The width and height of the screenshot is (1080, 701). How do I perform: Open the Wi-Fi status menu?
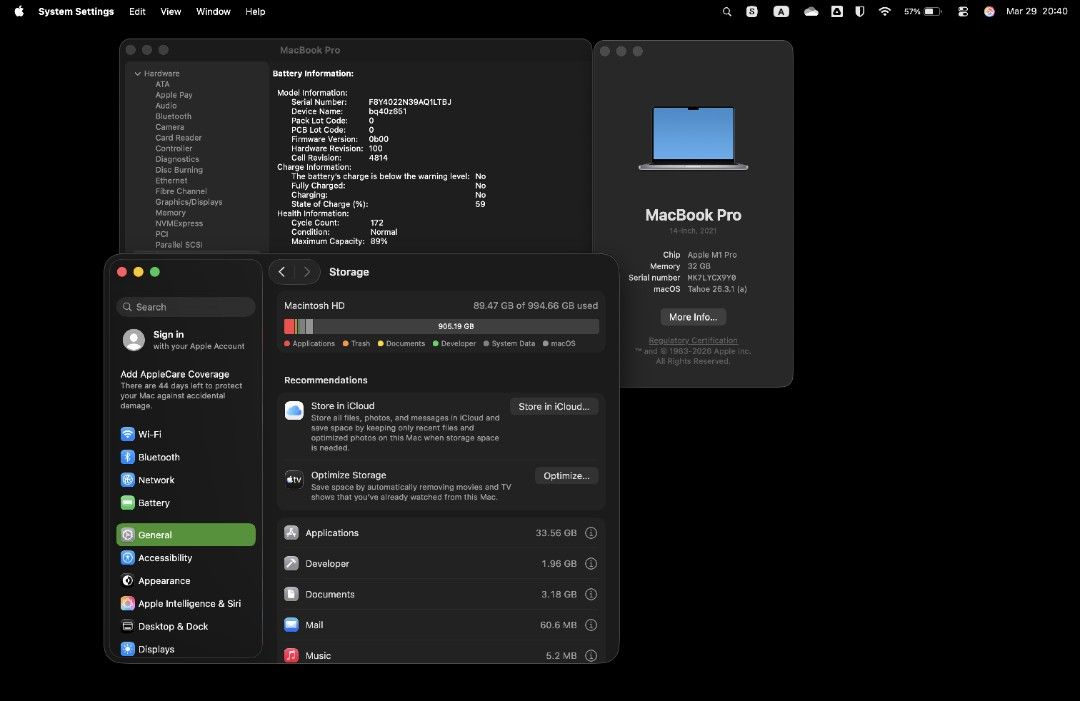885,12
